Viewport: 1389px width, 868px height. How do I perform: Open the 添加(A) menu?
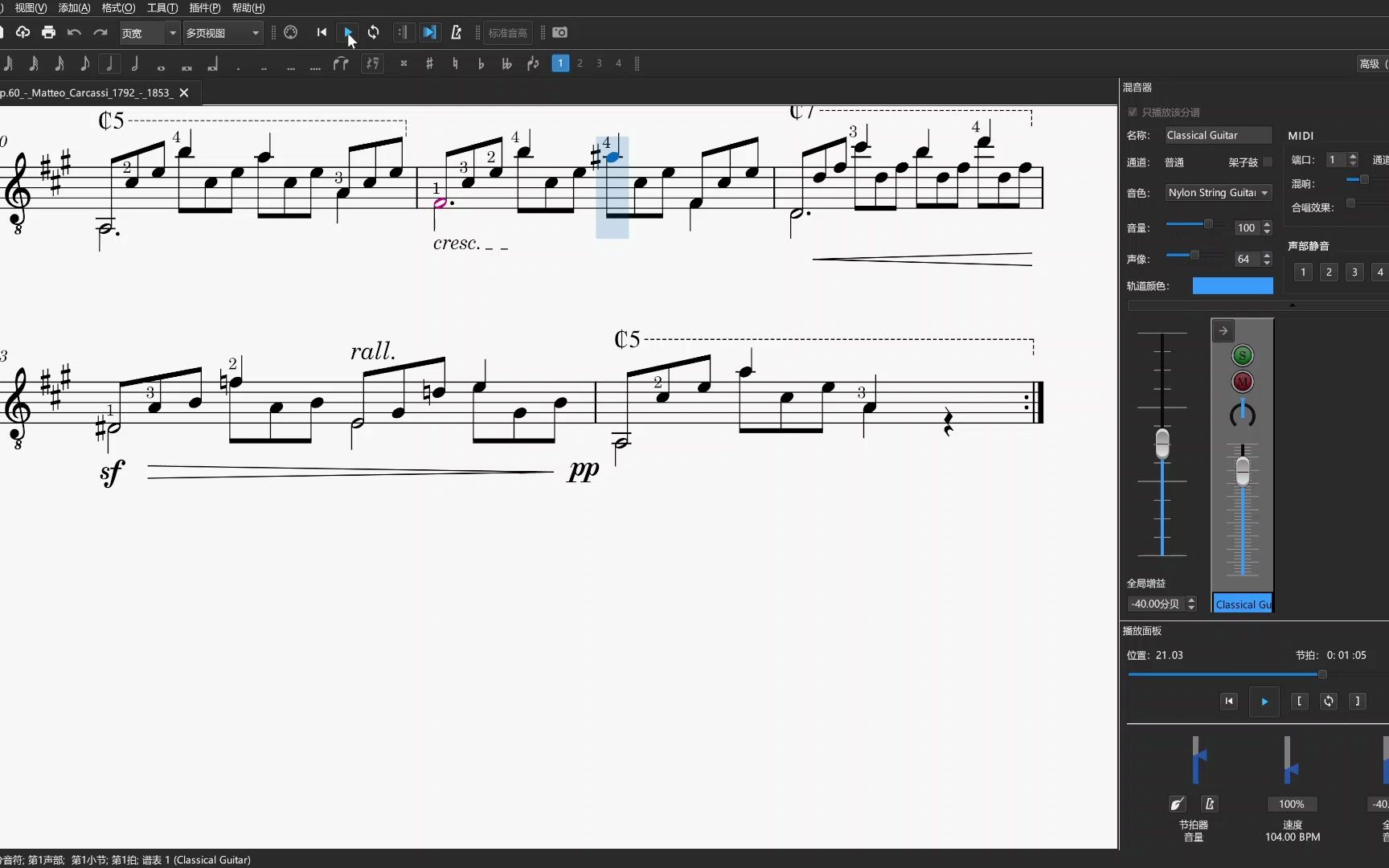point(74,8)
